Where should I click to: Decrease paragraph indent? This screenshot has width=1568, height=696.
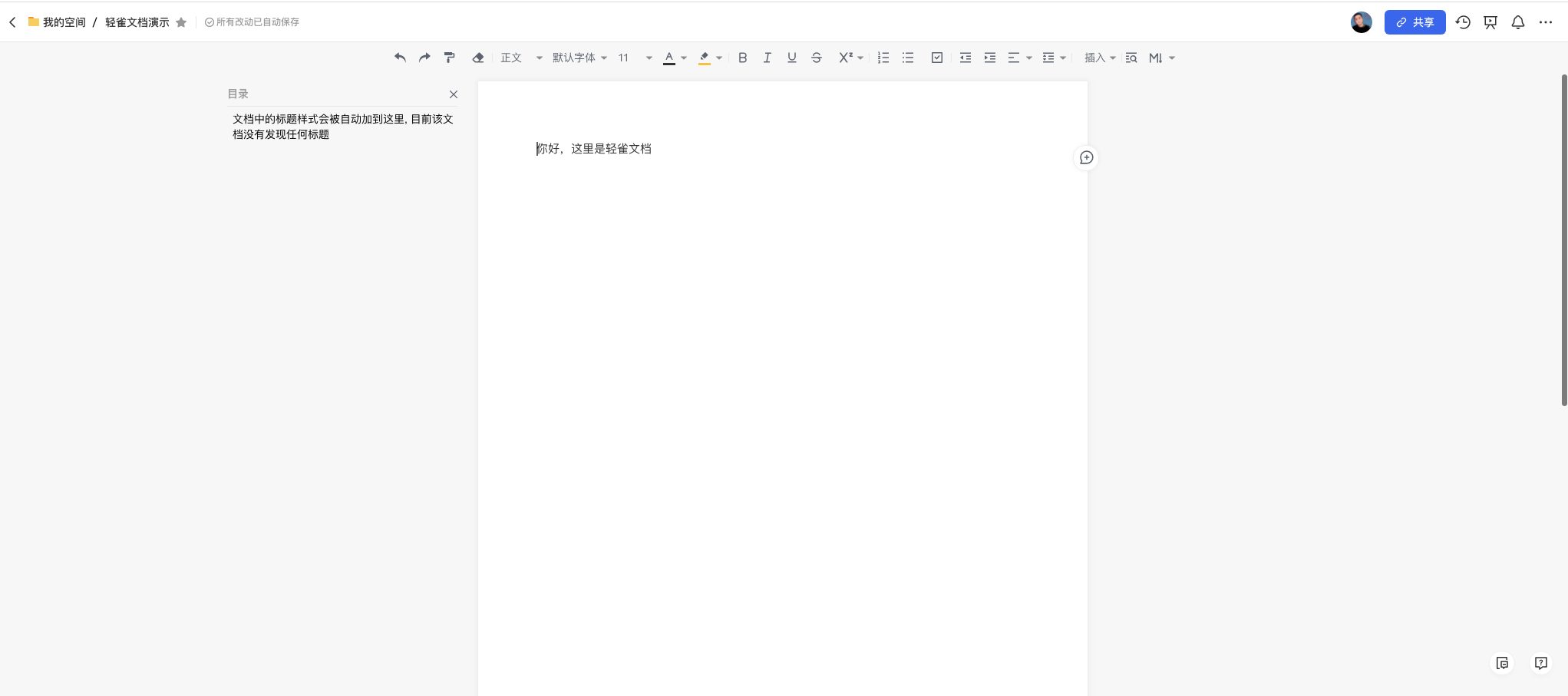point(966,58)
